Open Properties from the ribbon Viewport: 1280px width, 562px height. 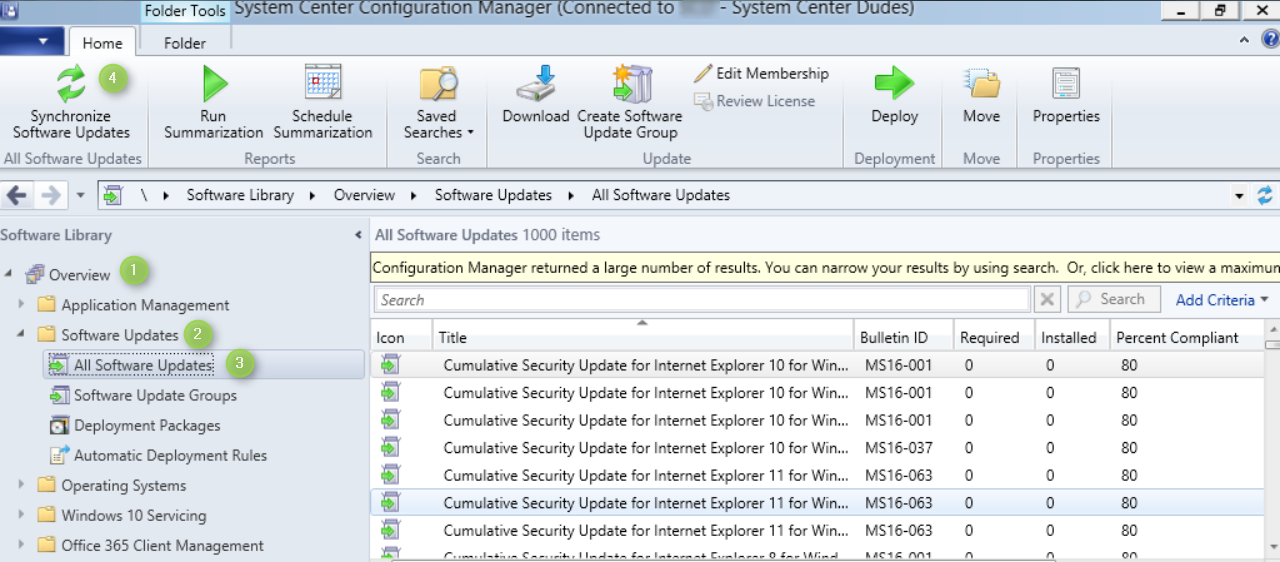pos(1066,96)
